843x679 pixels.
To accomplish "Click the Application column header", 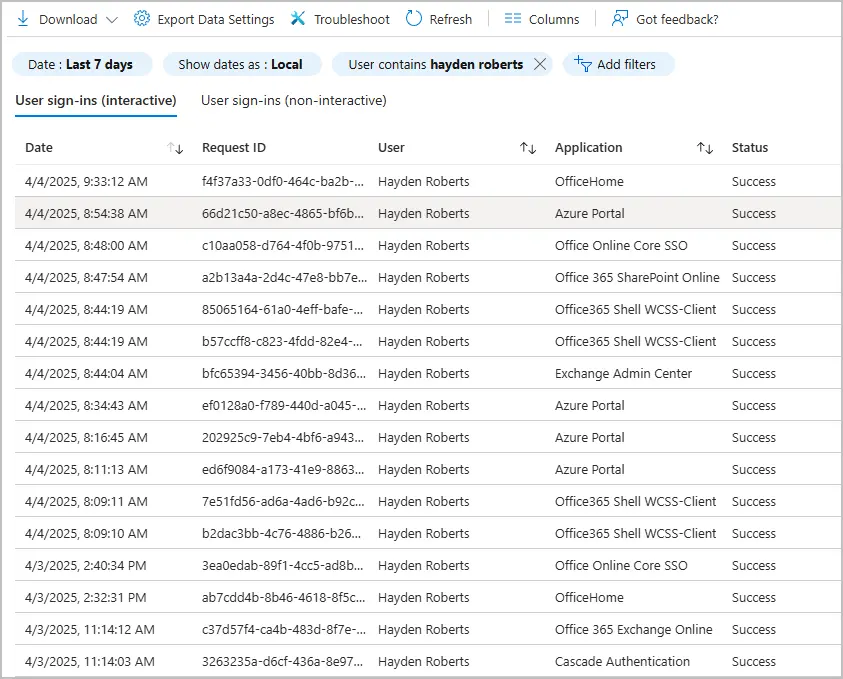I will [x=589, y=148].
